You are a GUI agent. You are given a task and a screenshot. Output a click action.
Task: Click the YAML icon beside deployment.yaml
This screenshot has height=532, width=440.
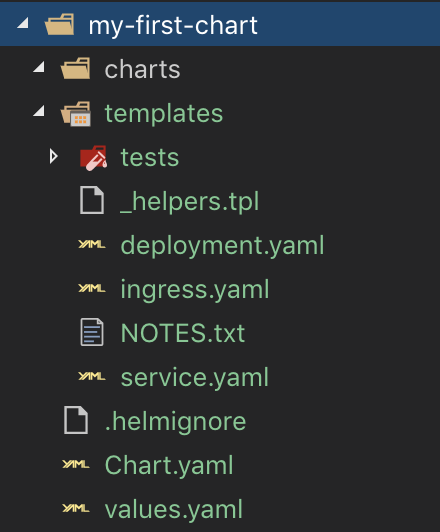92,244
